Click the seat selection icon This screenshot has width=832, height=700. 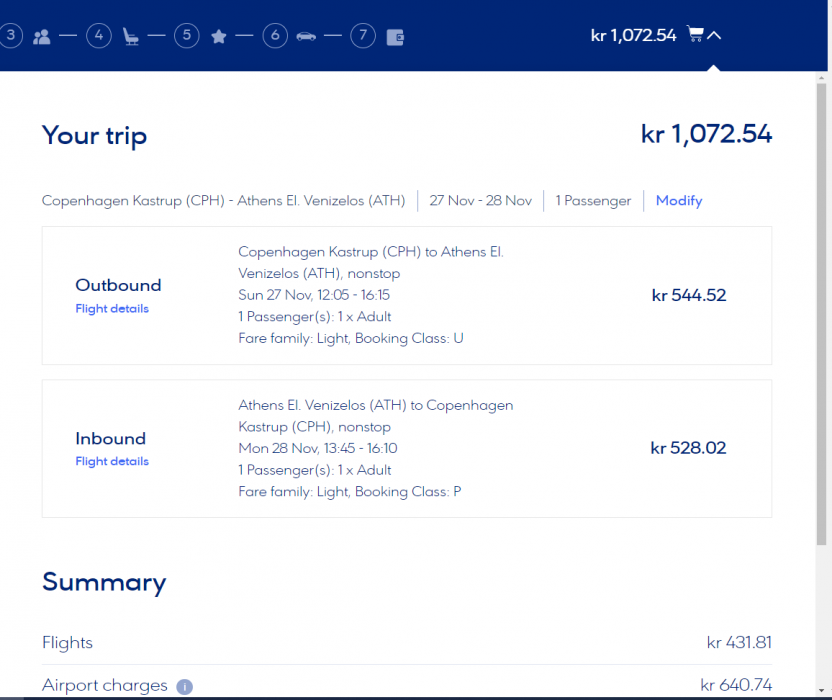(x=130, y=37)
